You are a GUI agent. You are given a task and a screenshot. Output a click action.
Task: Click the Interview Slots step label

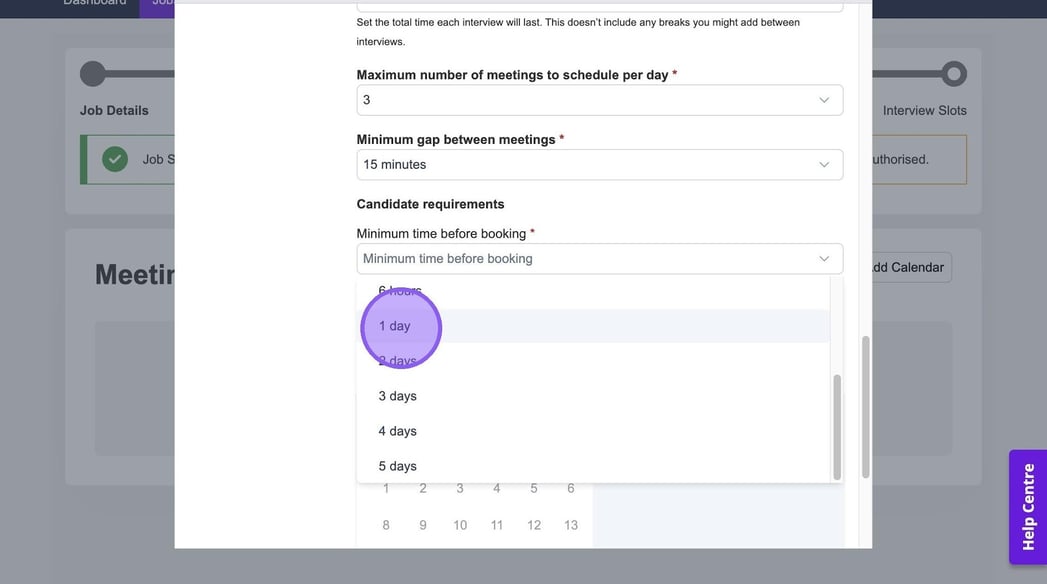point(924,110)
